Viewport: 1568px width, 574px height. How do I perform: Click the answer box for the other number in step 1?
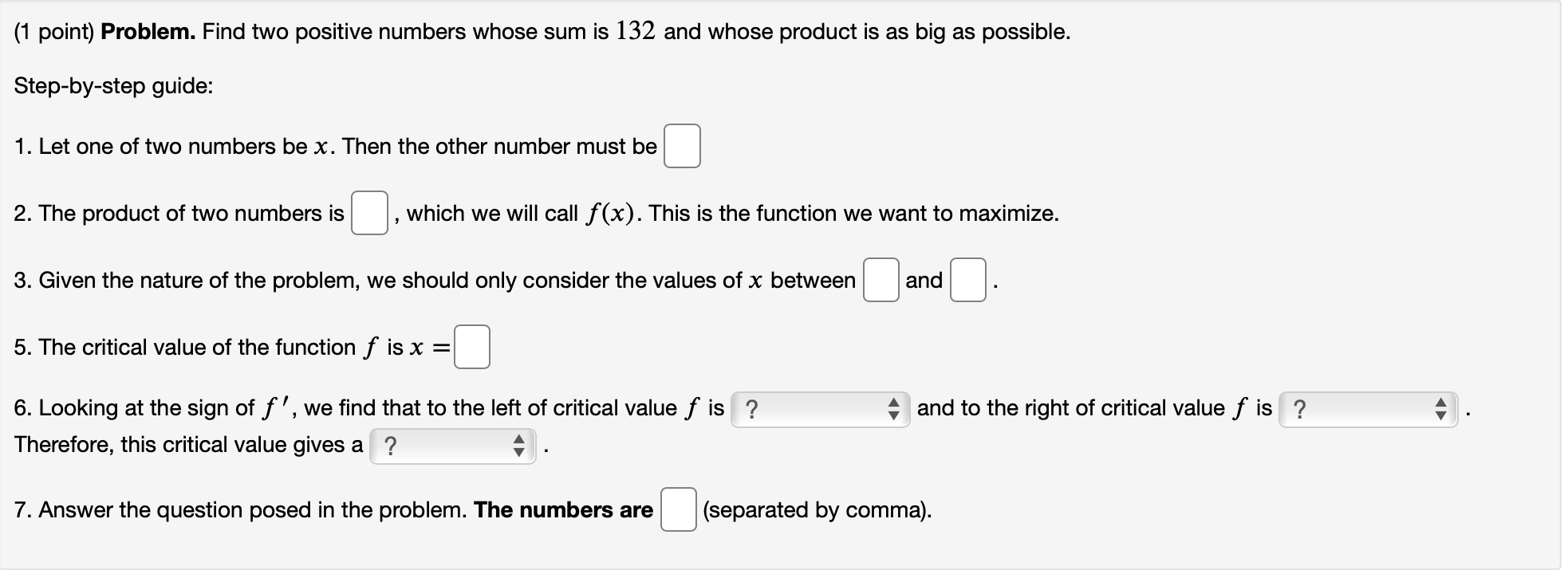(681, 146)
